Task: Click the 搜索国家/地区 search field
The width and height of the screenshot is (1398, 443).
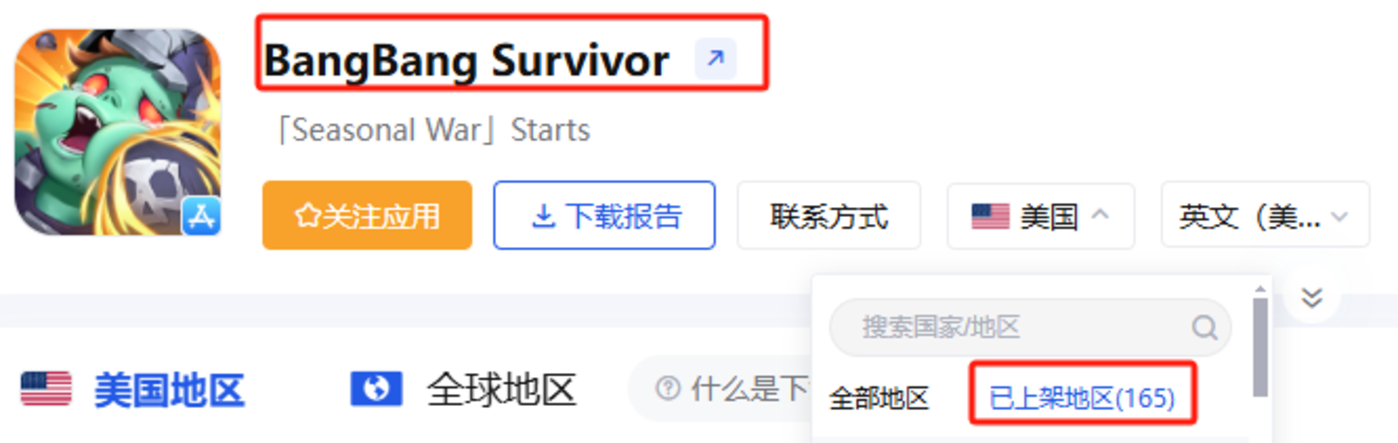Action: coord(1030,327)
